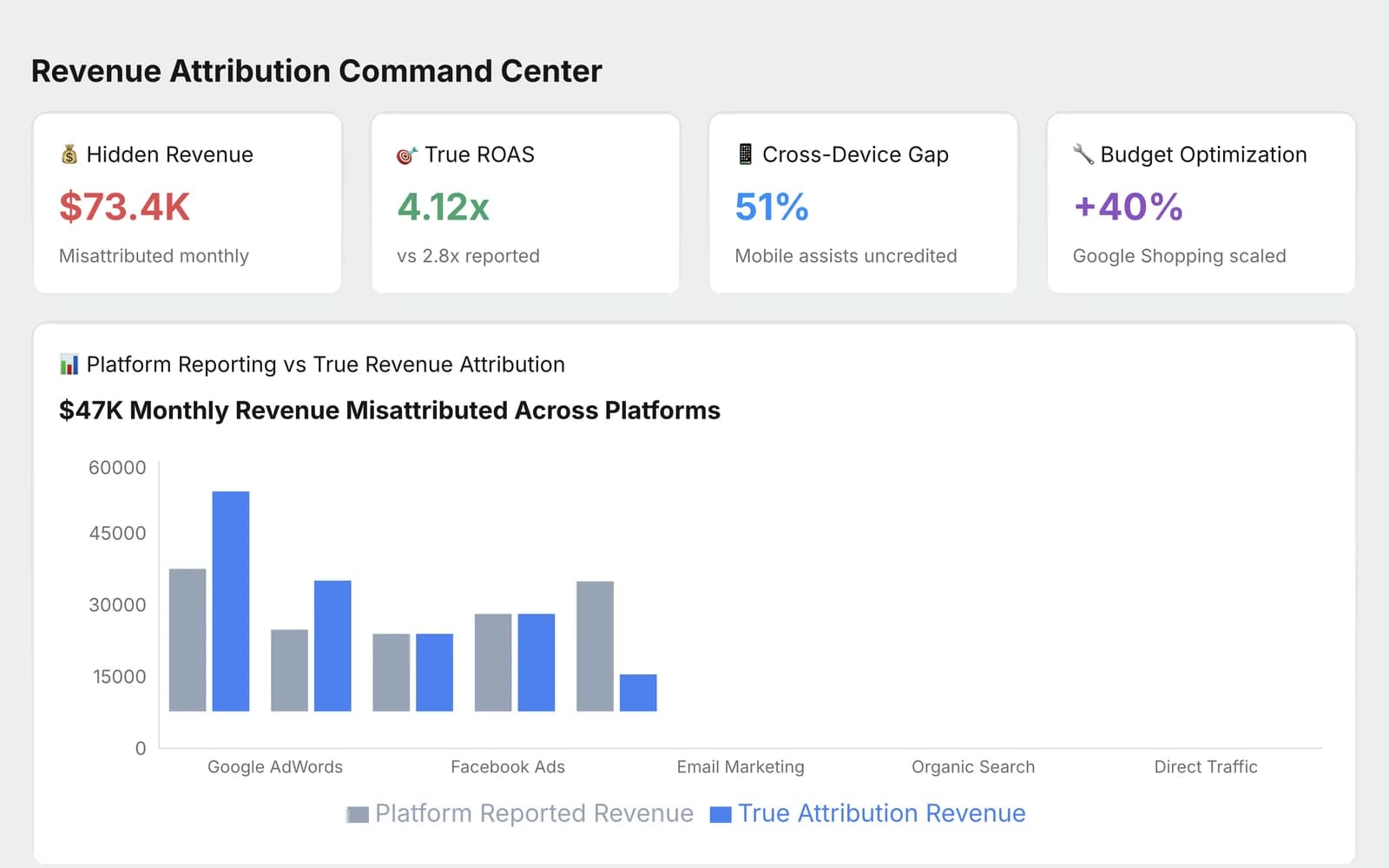Image resolution: width=1389 pixels, height=868 pixels.
Task: Click 'Google Shopping scaled' subtitle
Action: pos(1179,256)
